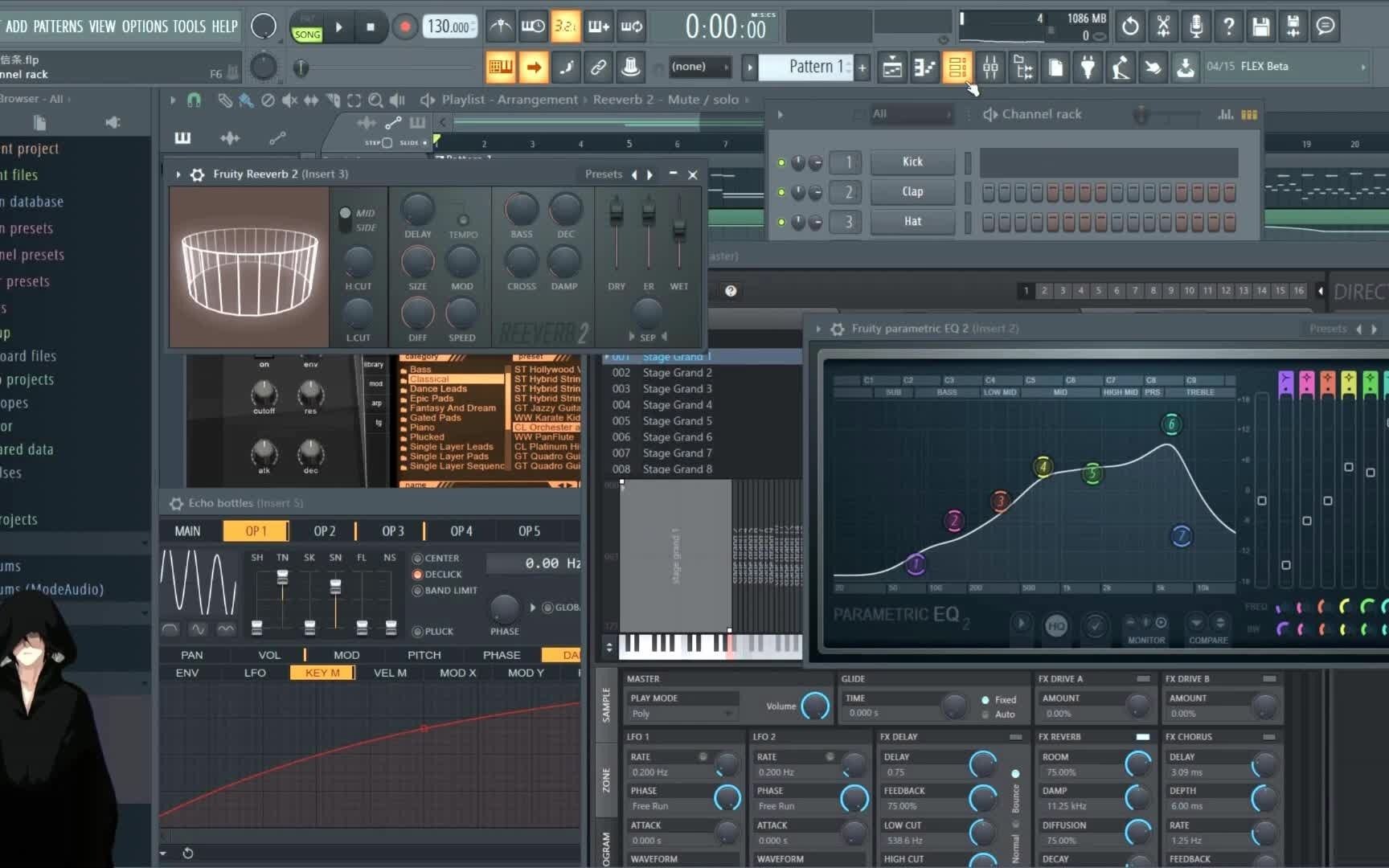Open the Pattern 1 selector
The height and width of the screenshot is (868, 1389).
coord(808,67)
